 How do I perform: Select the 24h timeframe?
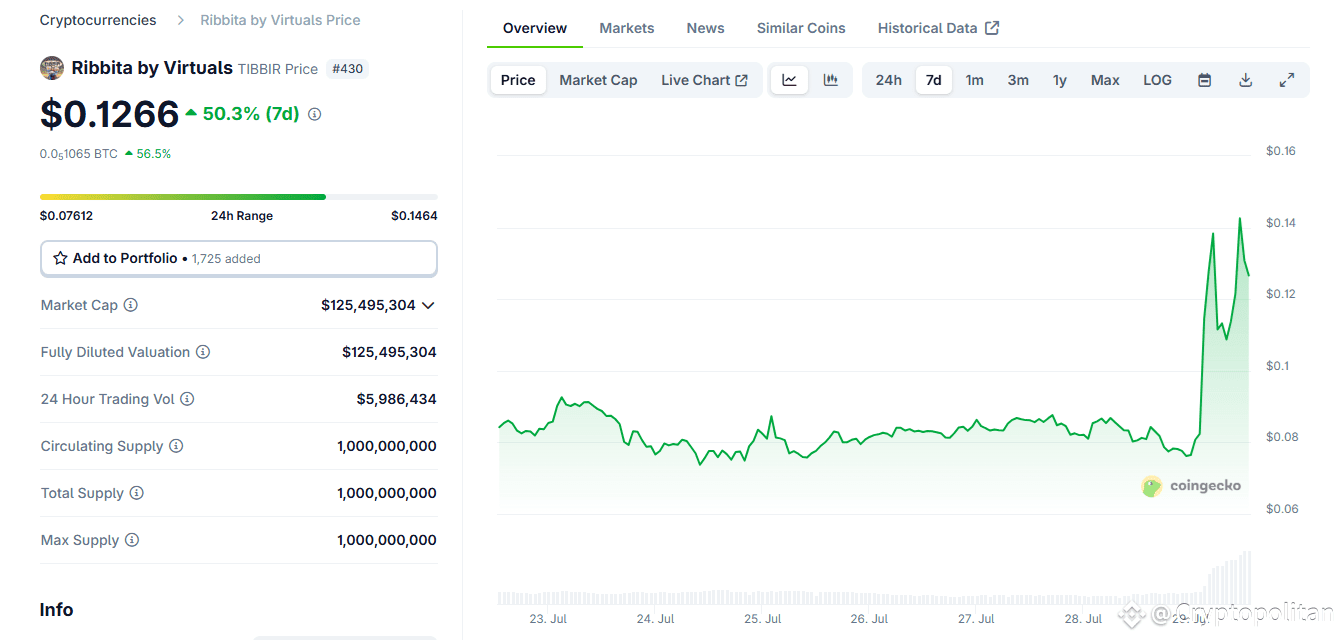[888, 79]
